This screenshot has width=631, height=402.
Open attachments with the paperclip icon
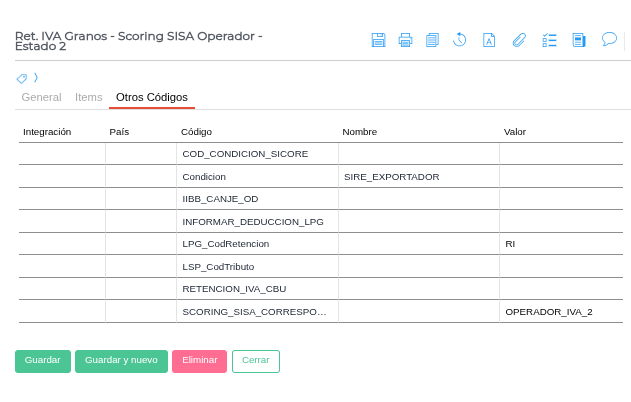[518, 40]
